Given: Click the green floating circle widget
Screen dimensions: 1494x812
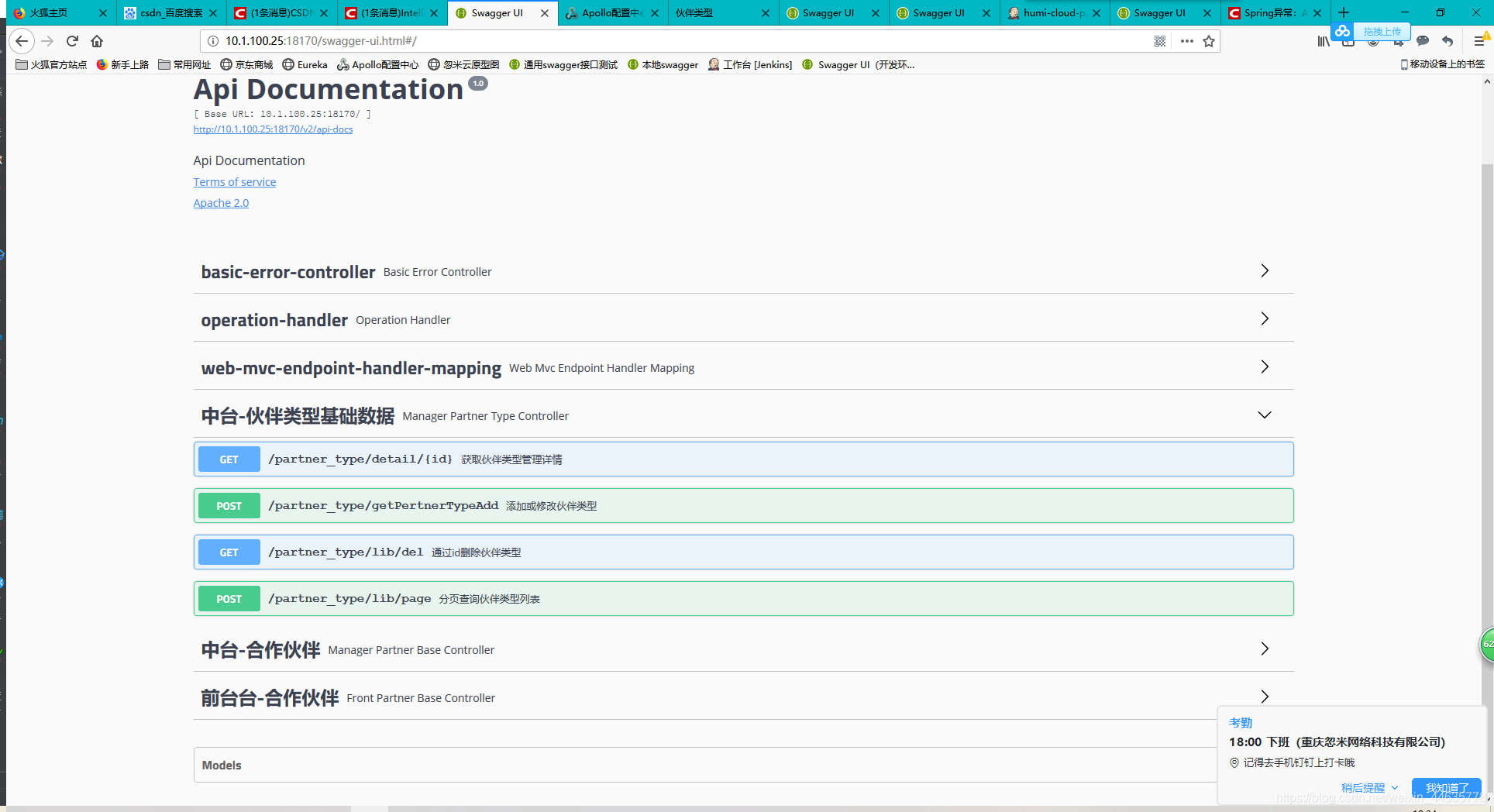Looking at the screenshot, I should point(1487,645).
